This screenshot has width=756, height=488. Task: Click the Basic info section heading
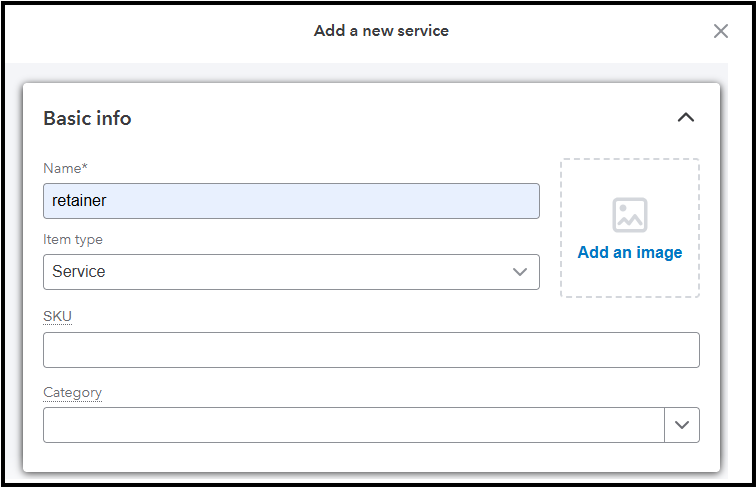pyautogui.click(x=87, y=119)
